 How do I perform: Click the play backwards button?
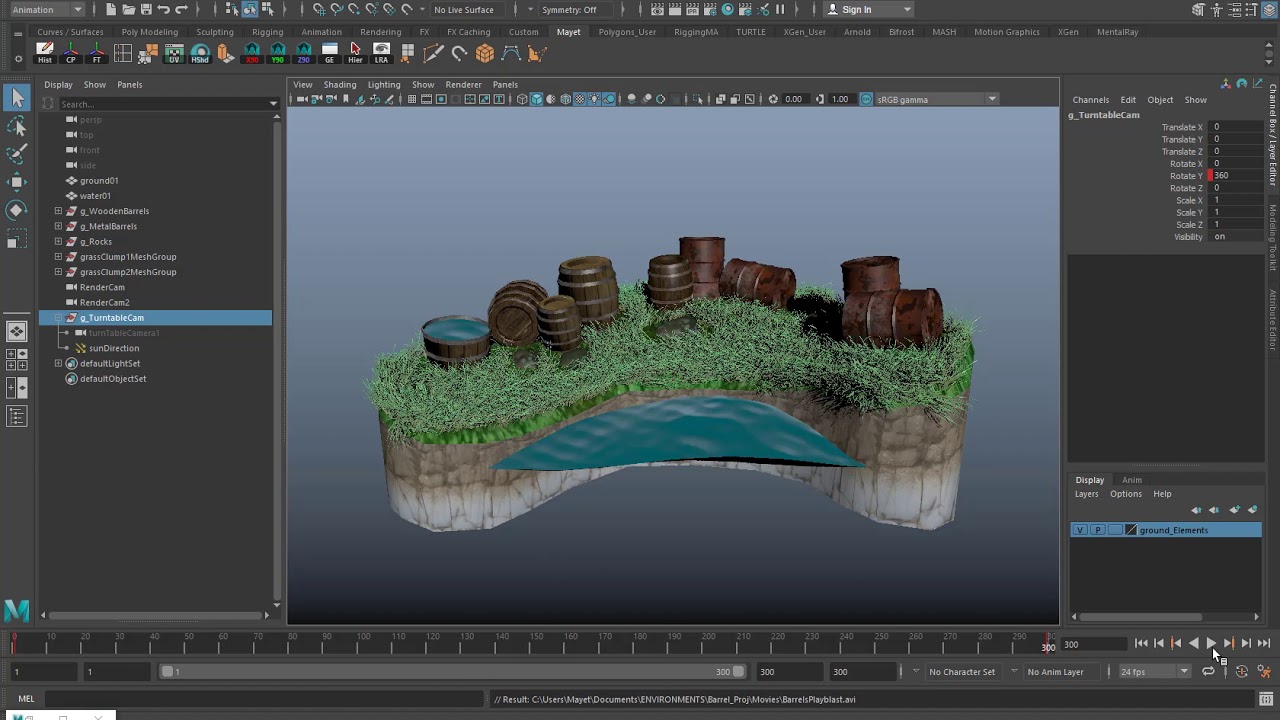pos(1193,644)
